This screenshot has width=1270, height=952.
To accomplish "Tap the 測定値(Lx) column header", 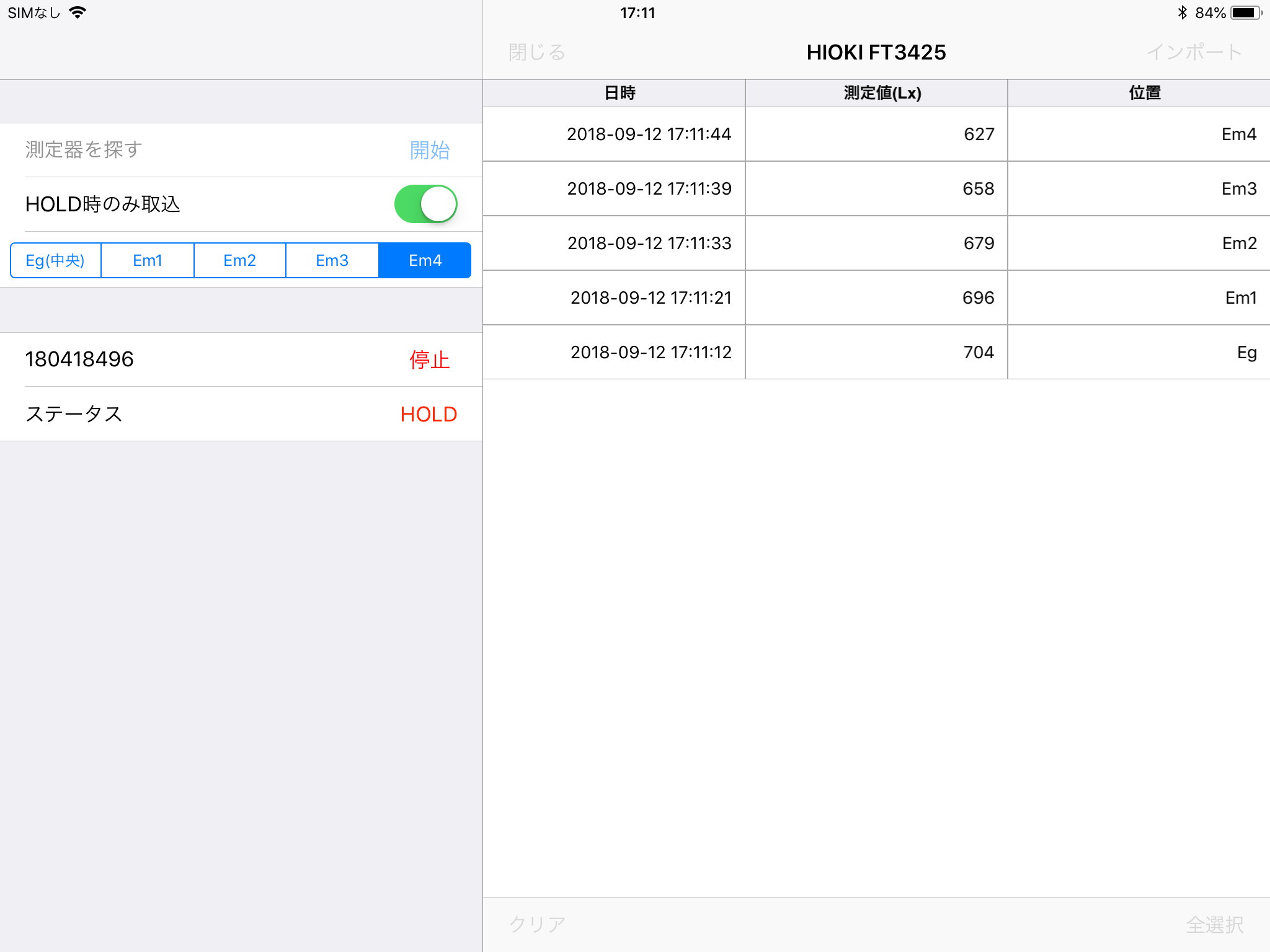I will [x=882, y=93].
